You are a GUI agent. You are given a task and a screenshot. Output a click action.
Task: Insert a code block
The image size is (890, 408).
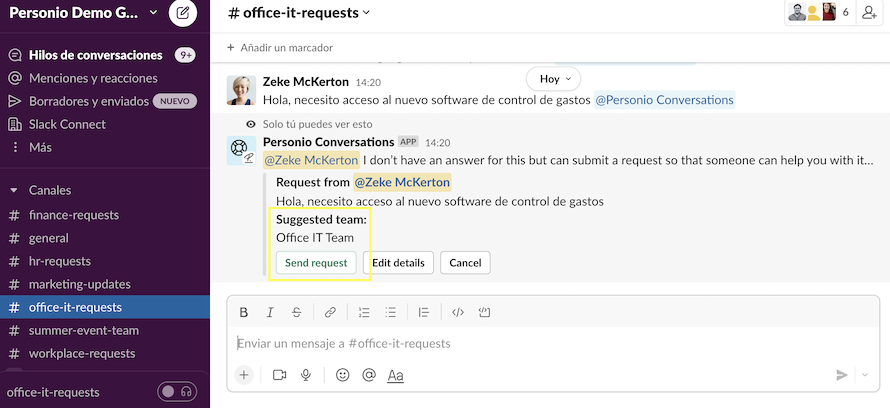(x=484, y=312)
